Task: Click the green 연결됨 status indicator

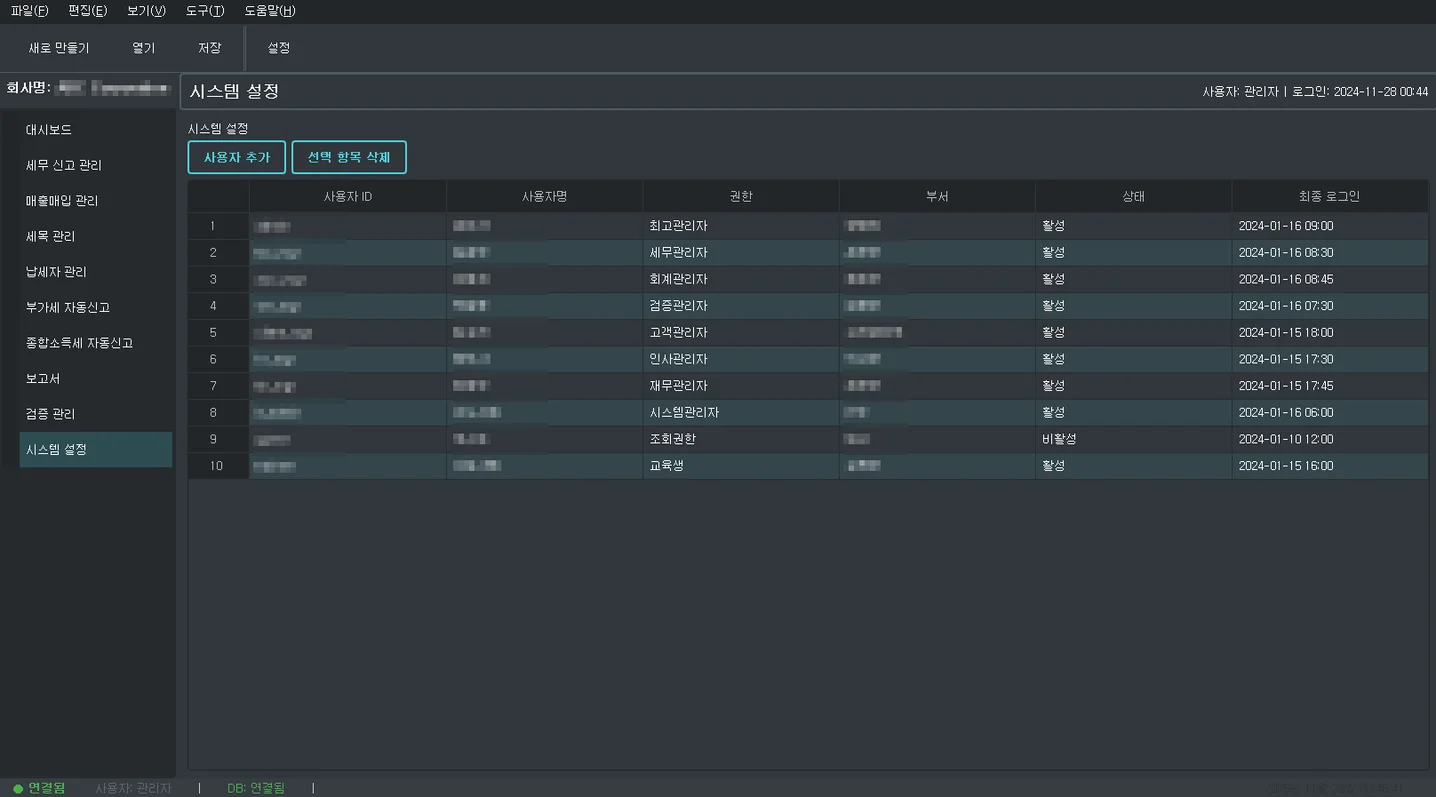Action: pos(40,788)
